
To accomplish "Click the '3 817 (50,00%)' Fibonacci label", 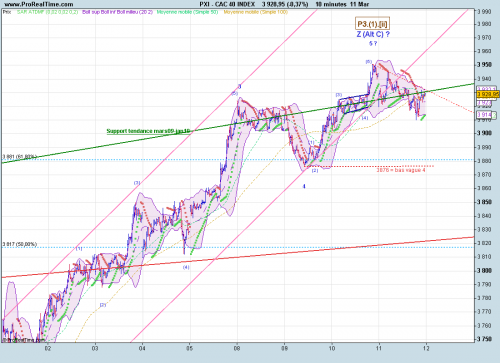I will coord(19,244).
